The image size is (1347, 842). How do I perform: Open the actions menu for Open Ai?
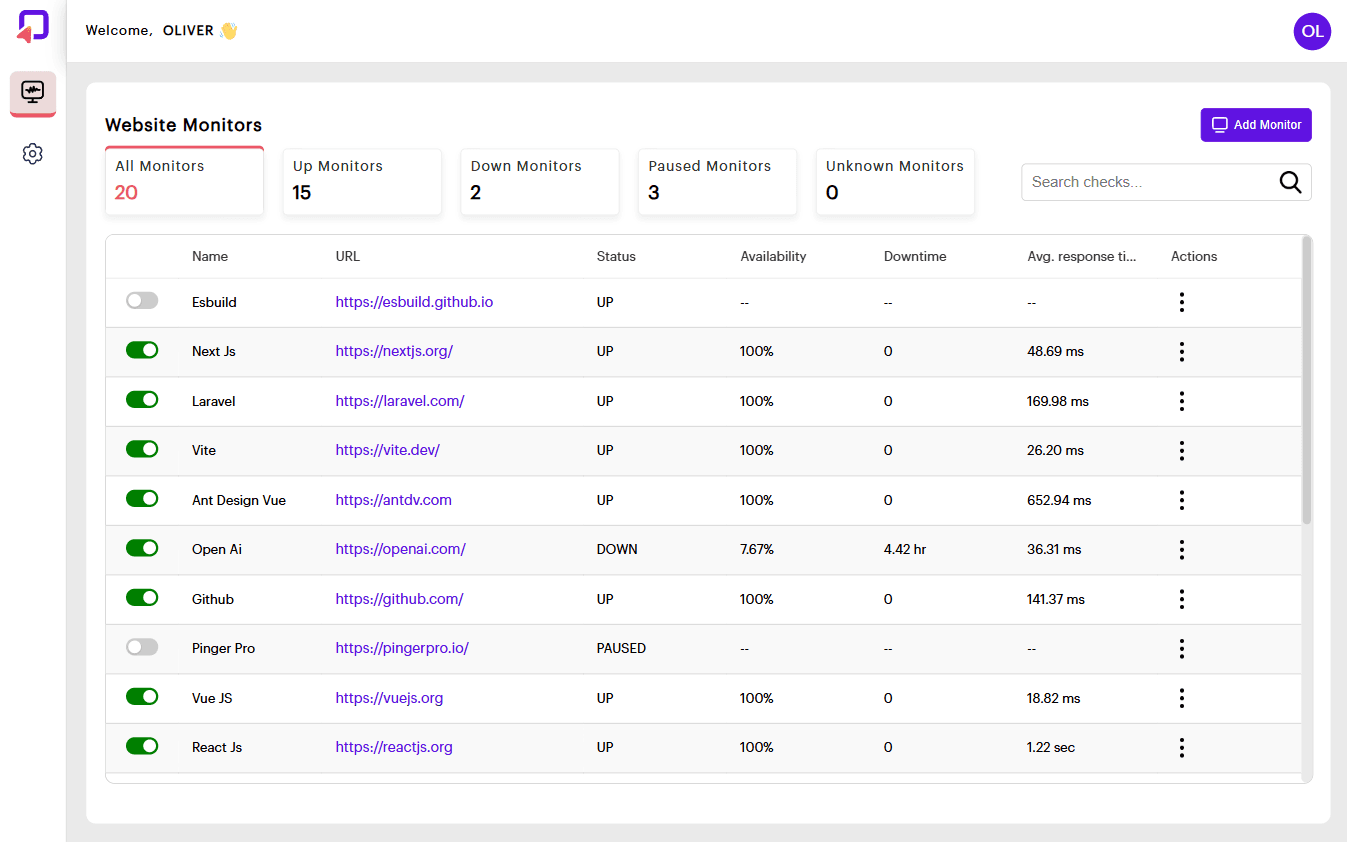[1182, 549]
